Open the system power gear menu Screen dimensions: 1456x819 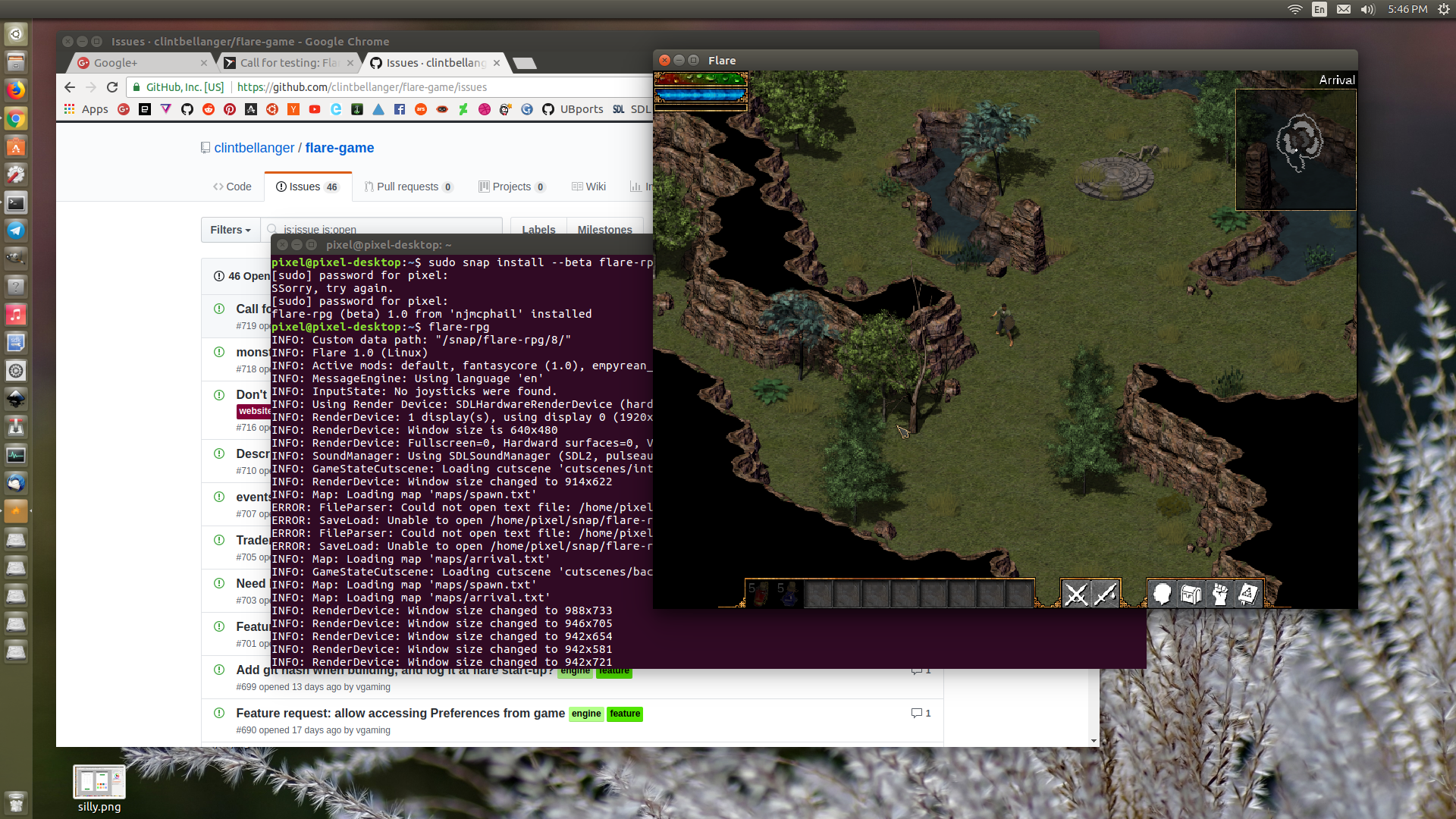1443,9
